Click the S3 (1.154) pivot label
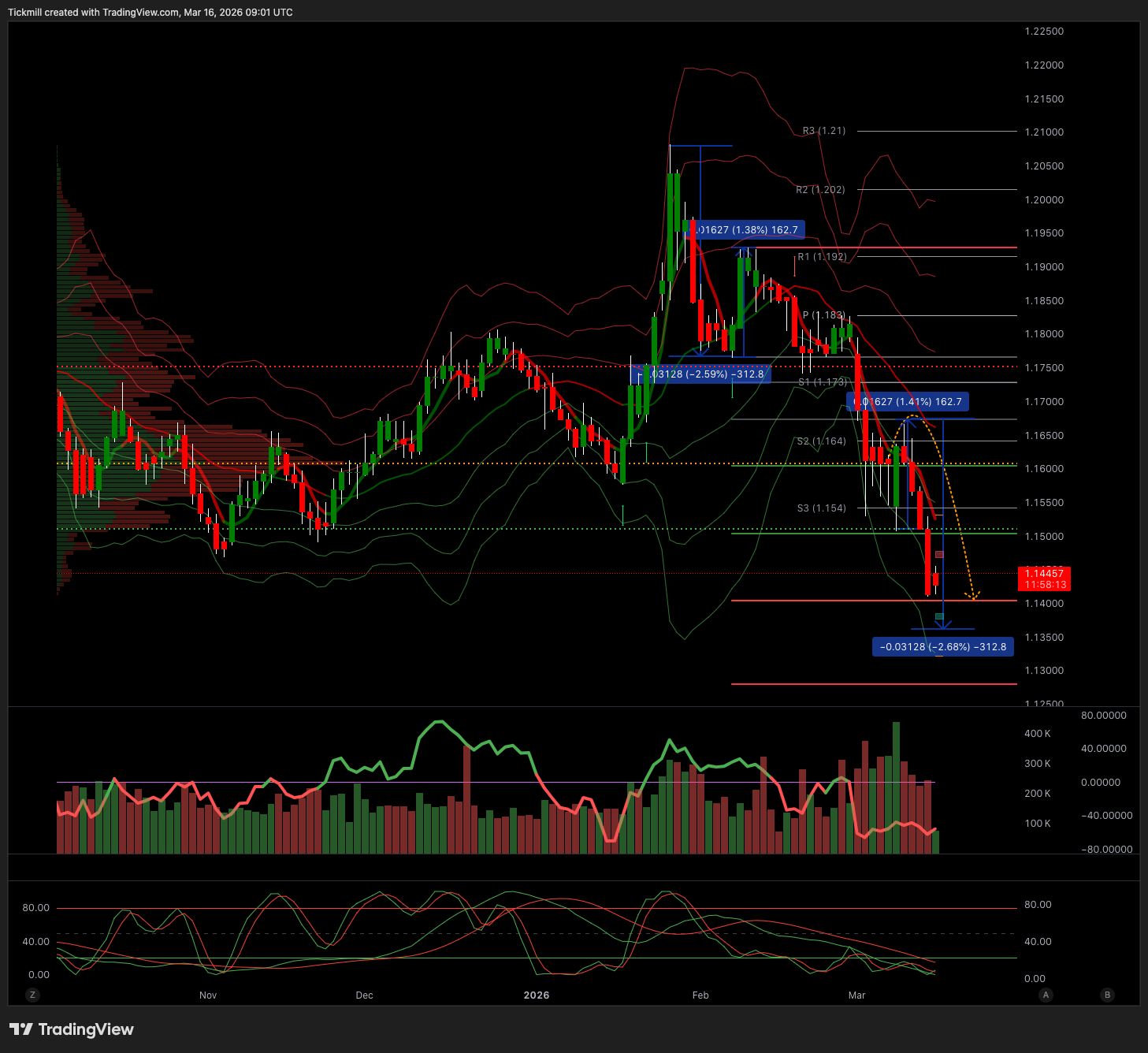The width and height of the screenshot is (1148, 1053). (821, 508)
